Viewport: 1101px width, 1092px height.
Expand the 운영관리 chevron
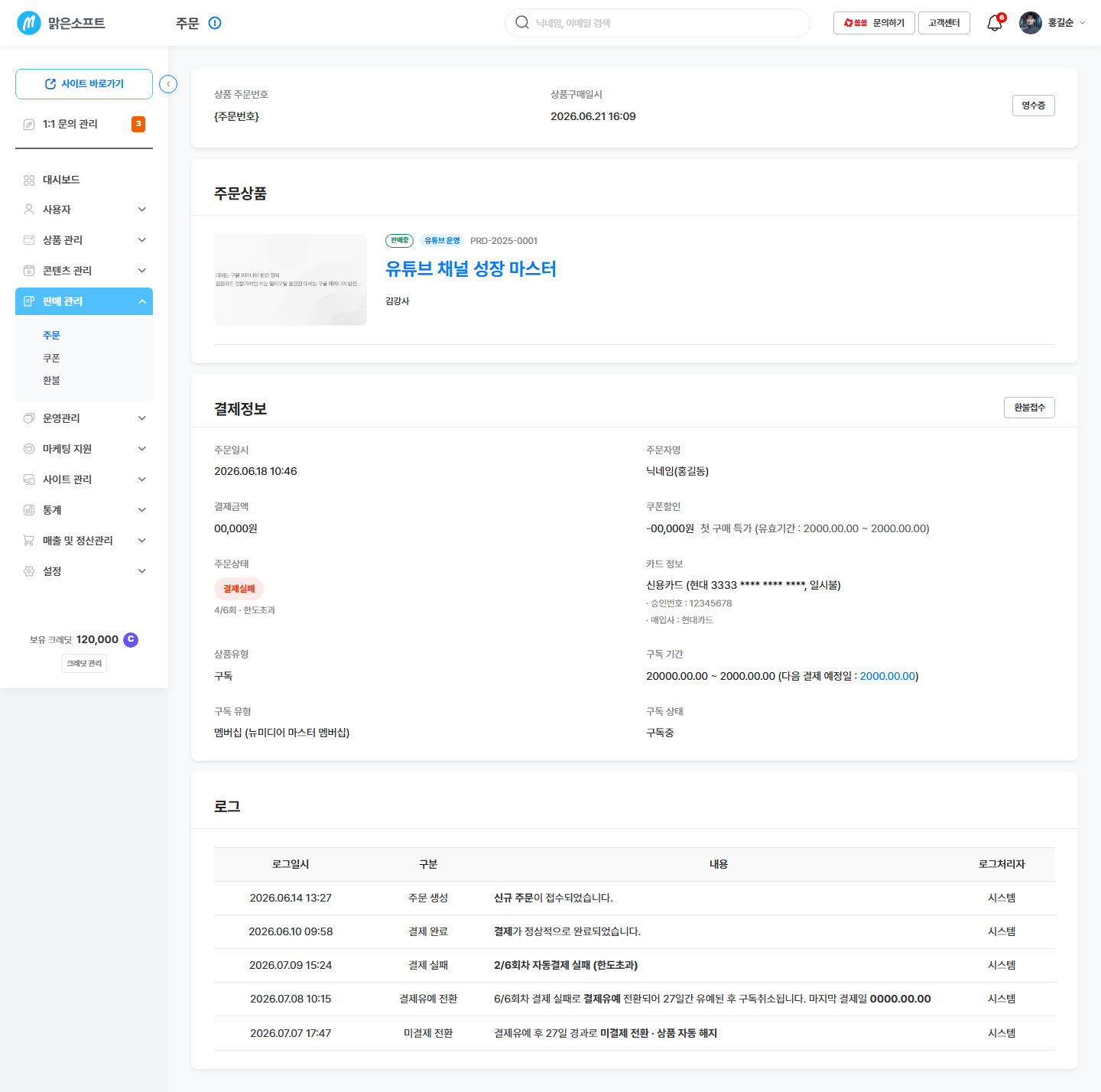[142, 418]
